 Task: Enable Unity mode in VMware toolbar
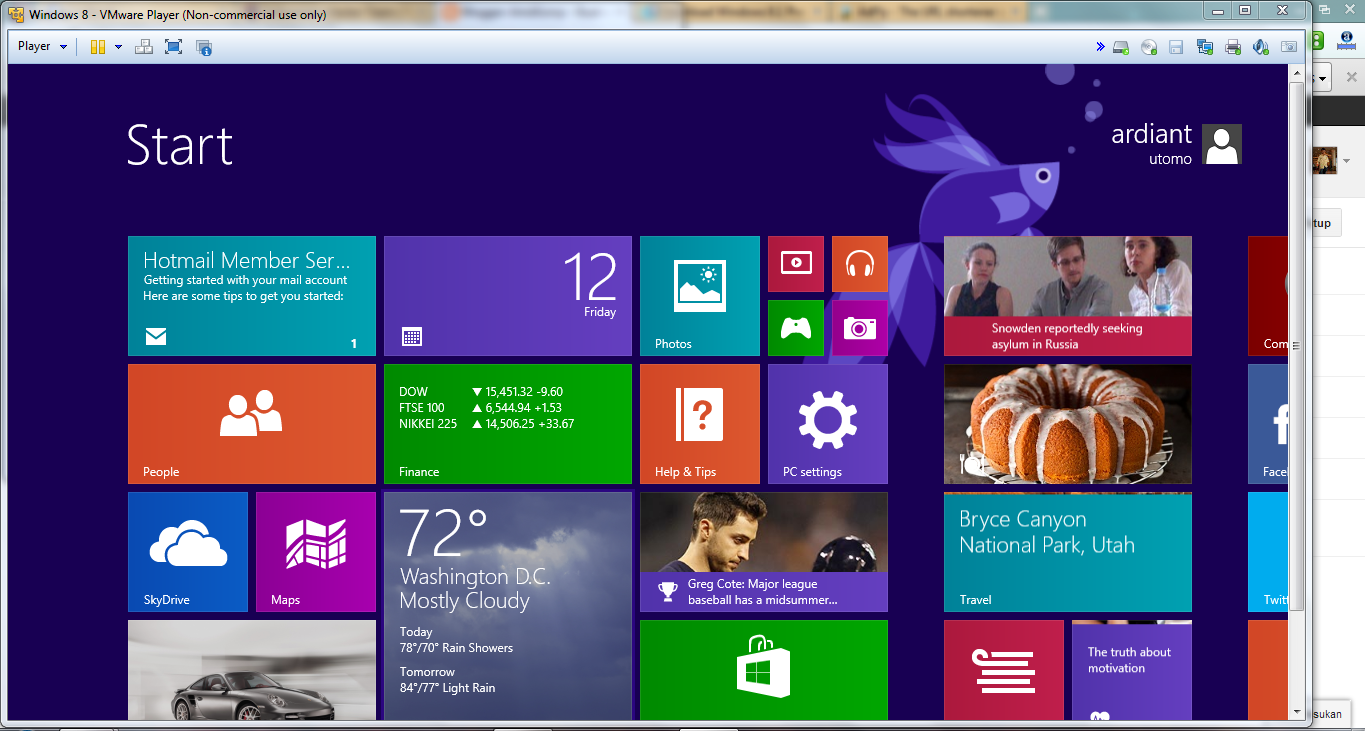click(x=204, y=47)
